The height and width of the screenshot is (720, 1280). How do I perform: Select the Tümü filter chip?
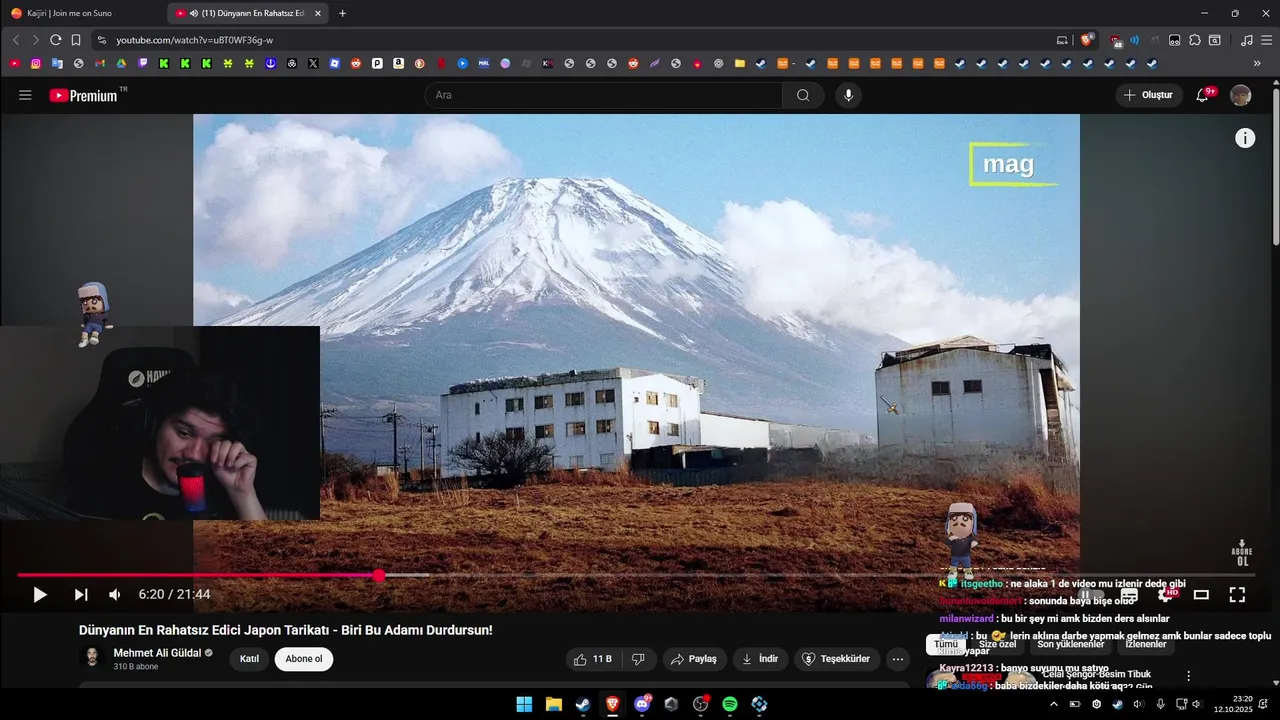coord(946,644)
